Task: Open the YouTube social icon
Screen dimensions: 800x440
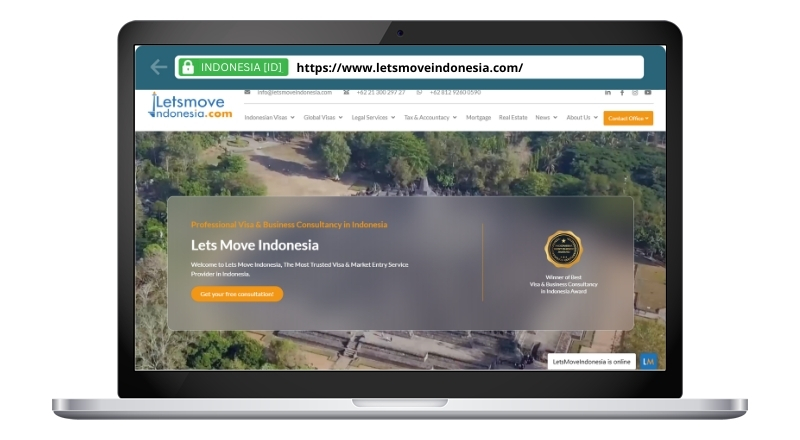Action: (x=648, y=92)
